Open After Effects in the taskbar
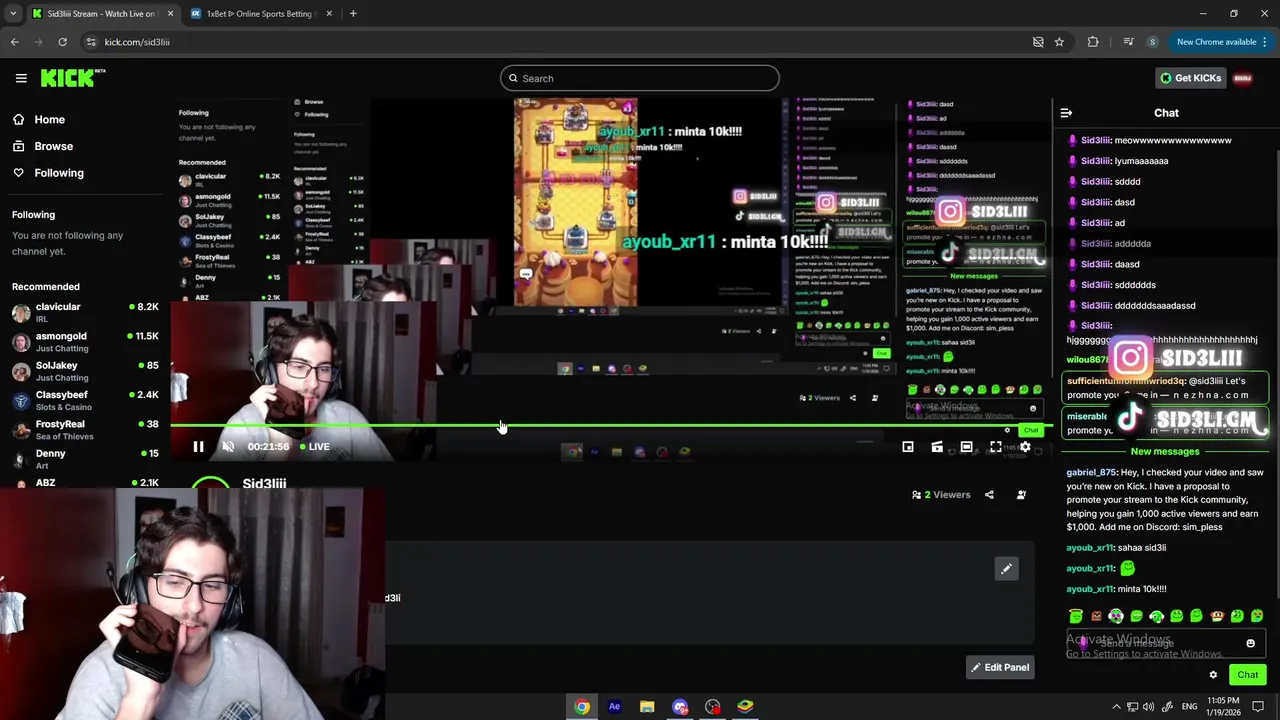This screenshot has height=720, width=1280. pos(614,707)
